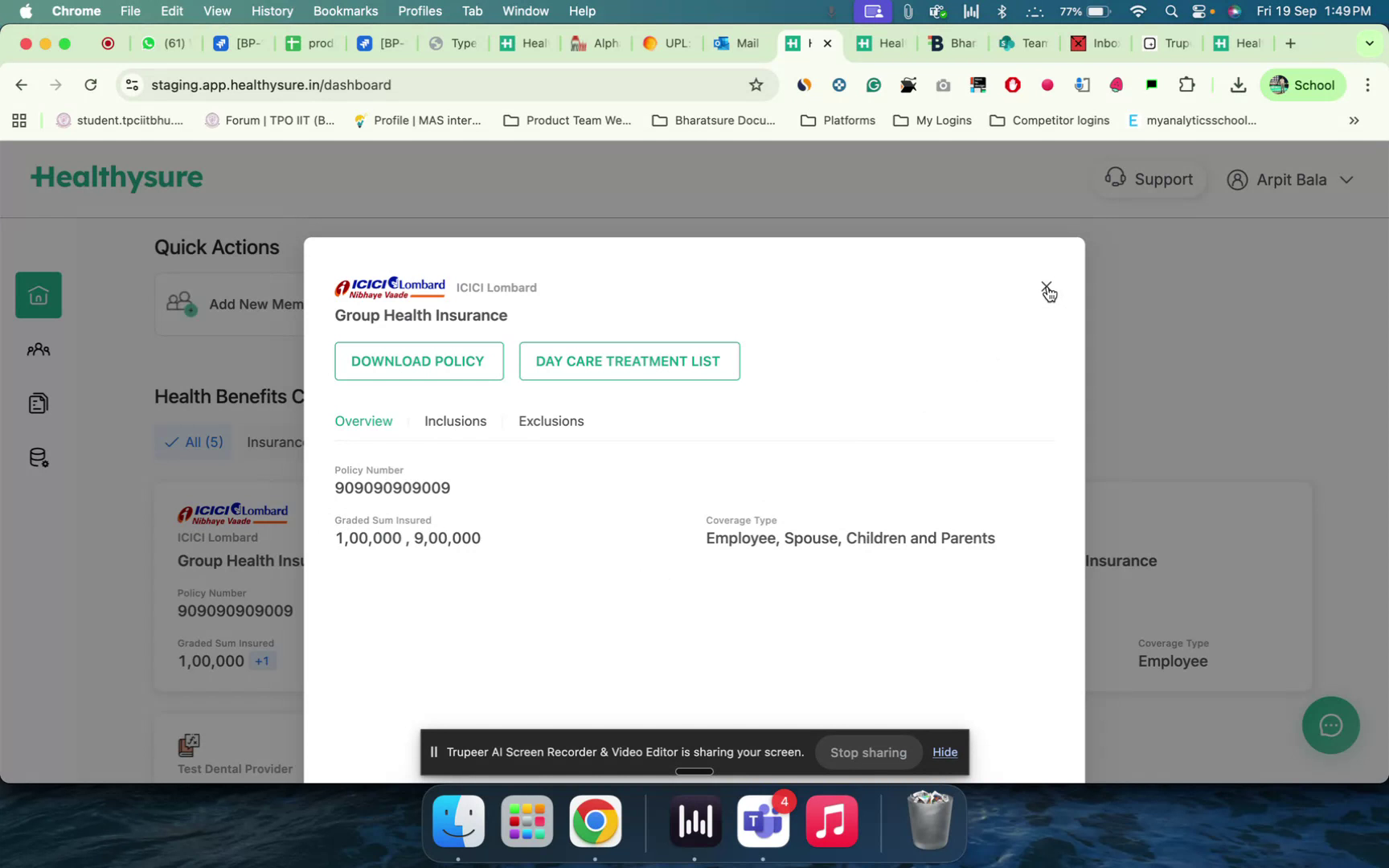Open the Home dashboard from the sidebar
Image resolution: width=1389 pixels, height=868 pixels.
tap(38, 295)
